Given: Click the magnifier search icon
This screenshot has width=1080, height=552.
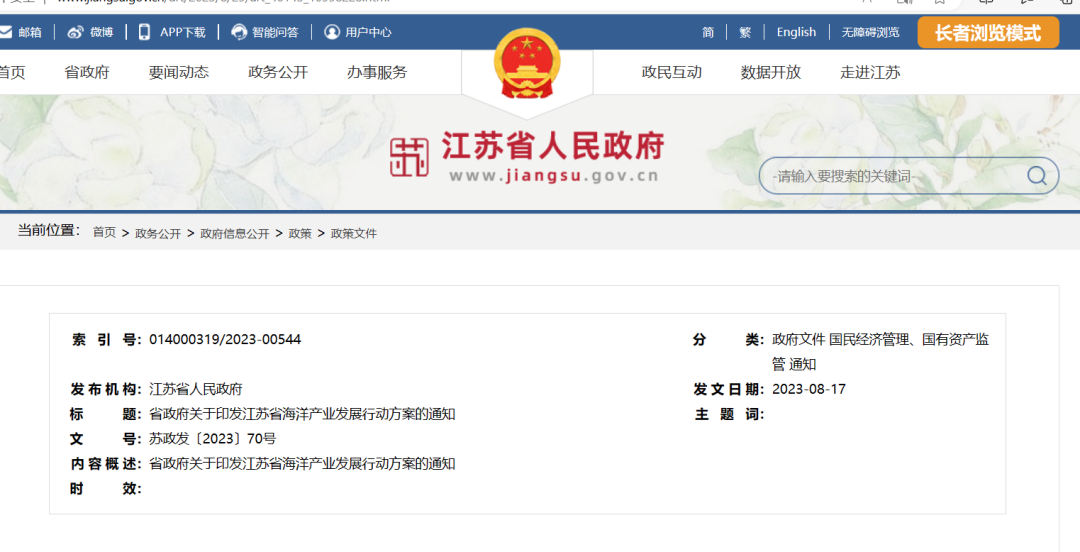Looking at the screenshot, I should [1037, 177].
